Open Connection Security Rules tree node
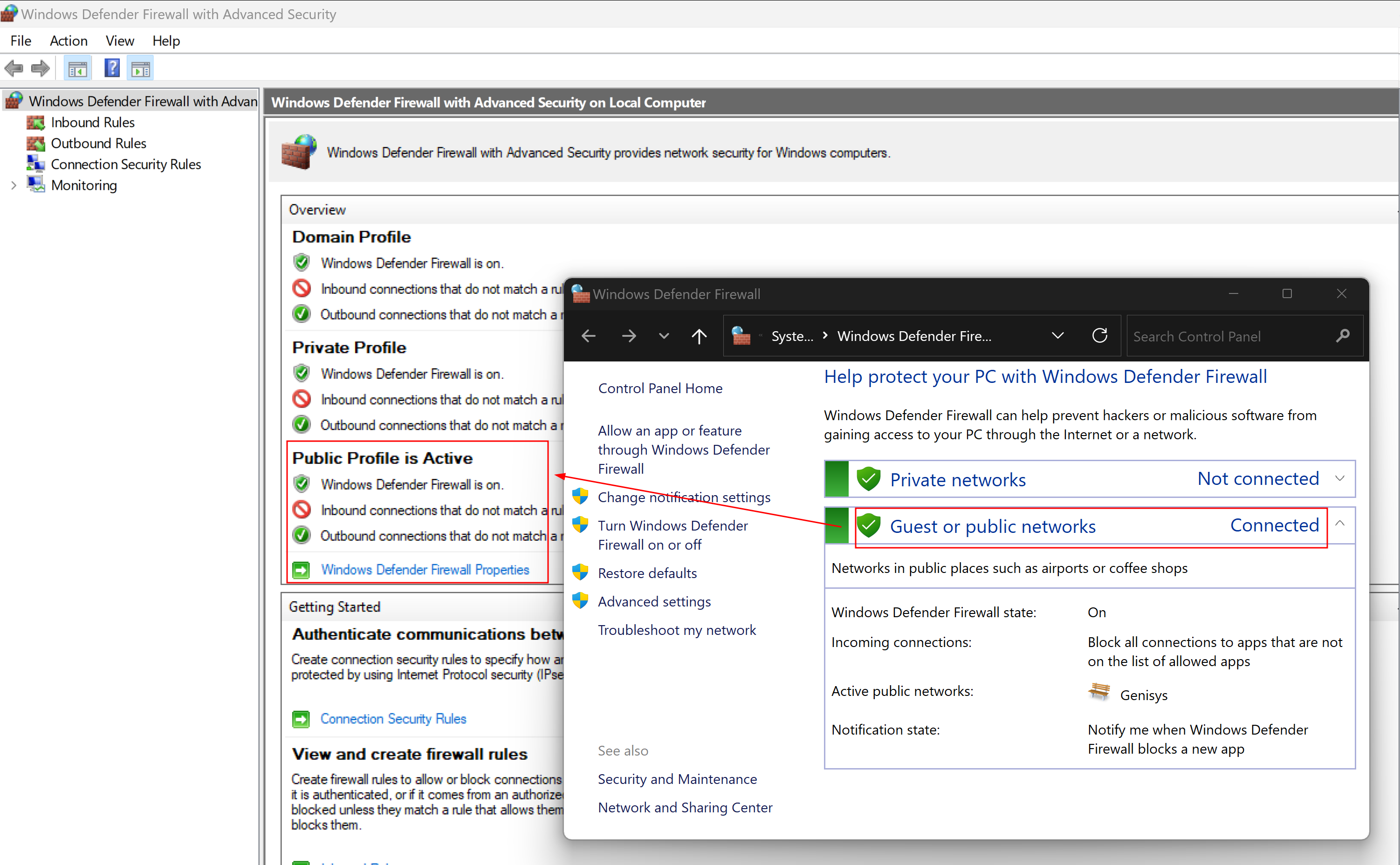Viewport: 1400px width, 865px height. pos(125,164)
